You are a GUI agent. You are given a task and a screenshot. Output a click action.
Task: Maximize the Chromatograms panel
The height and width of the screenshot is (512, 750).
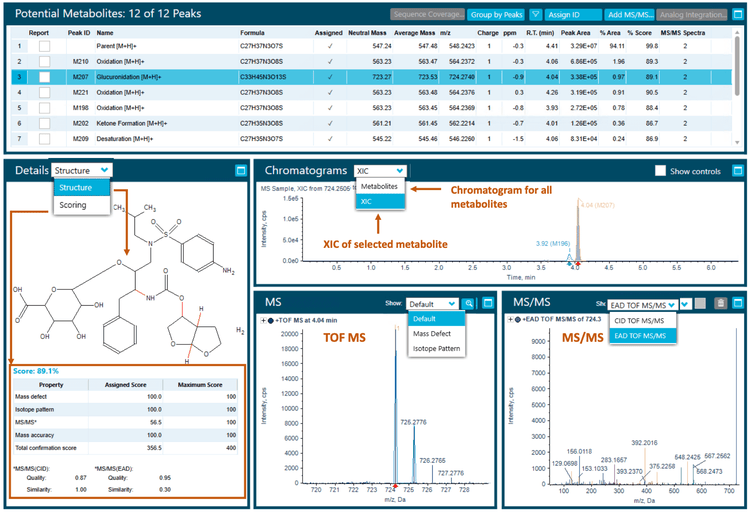(x=737, y=171)
